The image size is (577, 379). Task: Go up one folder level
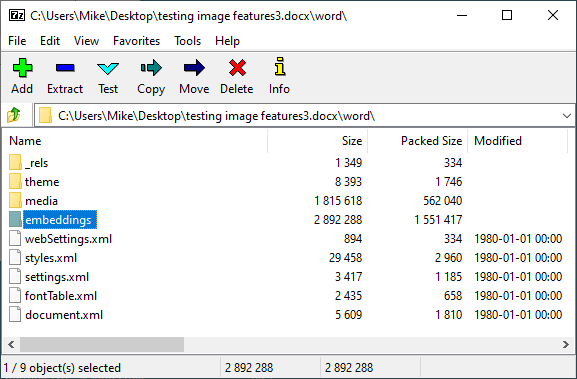click(14, 115)
